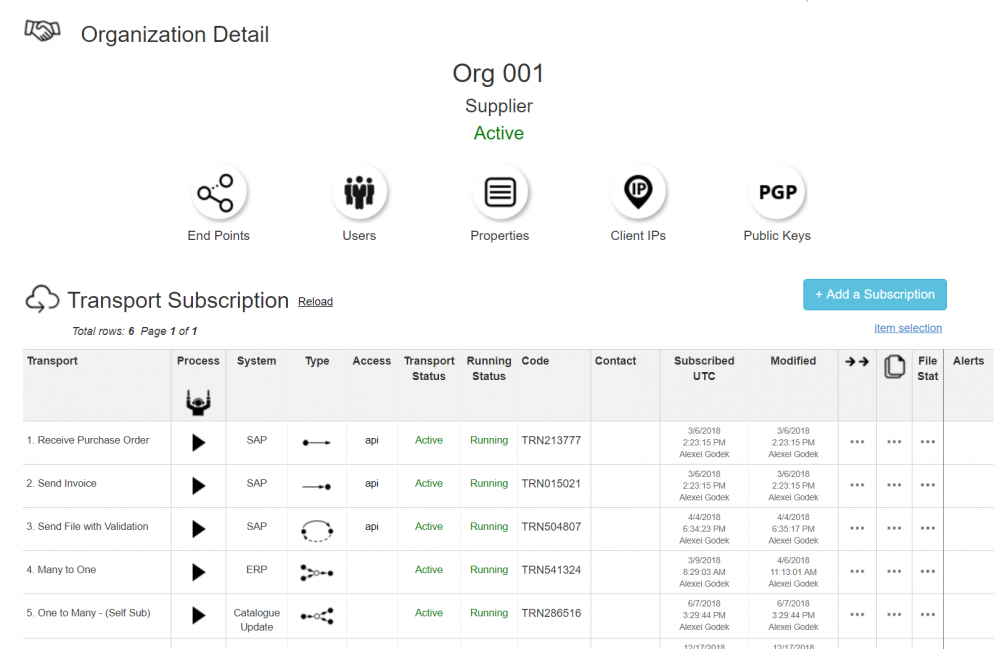Click the double-arrow column header icon
The image size is (1000, 649).
coord(857,362)
